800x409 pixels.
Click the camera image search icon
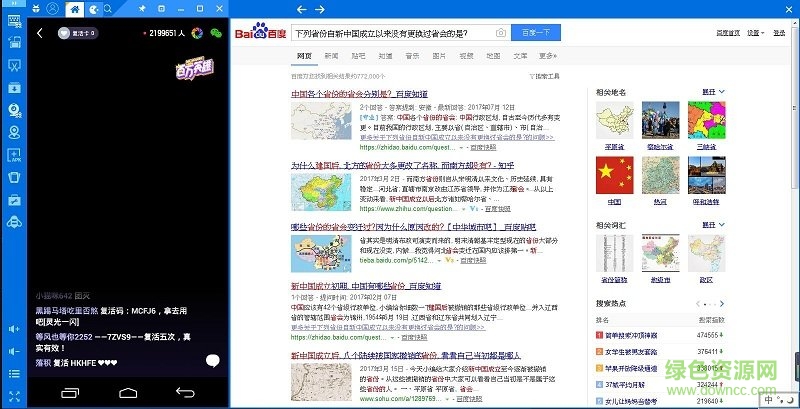point(500,33)
